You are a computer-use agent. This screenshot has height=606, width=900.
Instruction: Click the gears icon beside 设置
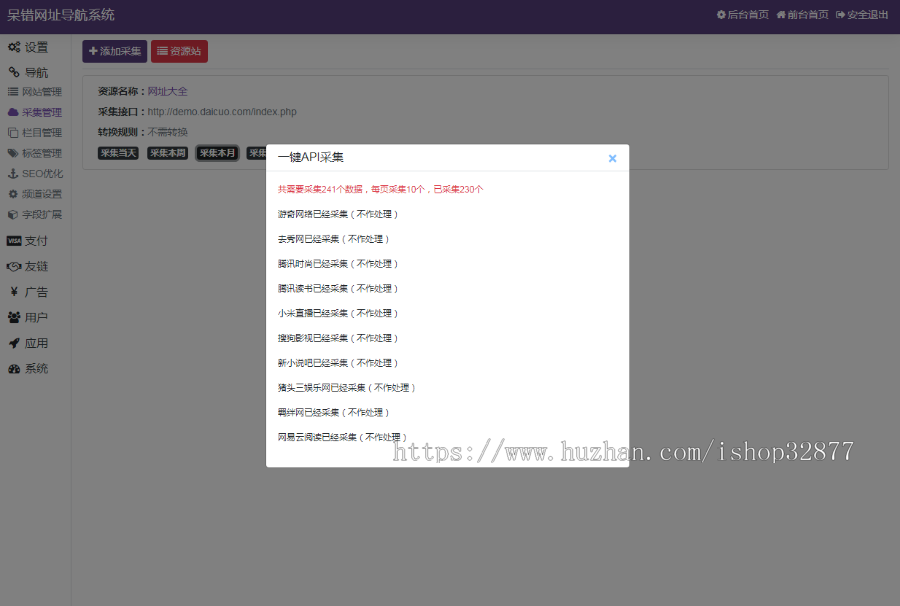pyautogui.click(x=14, y=47)
